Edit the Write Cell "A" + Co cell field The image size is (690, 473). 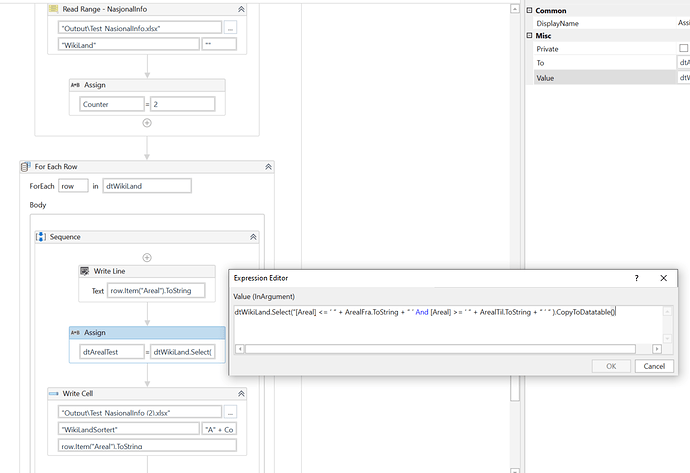(219, 429)
